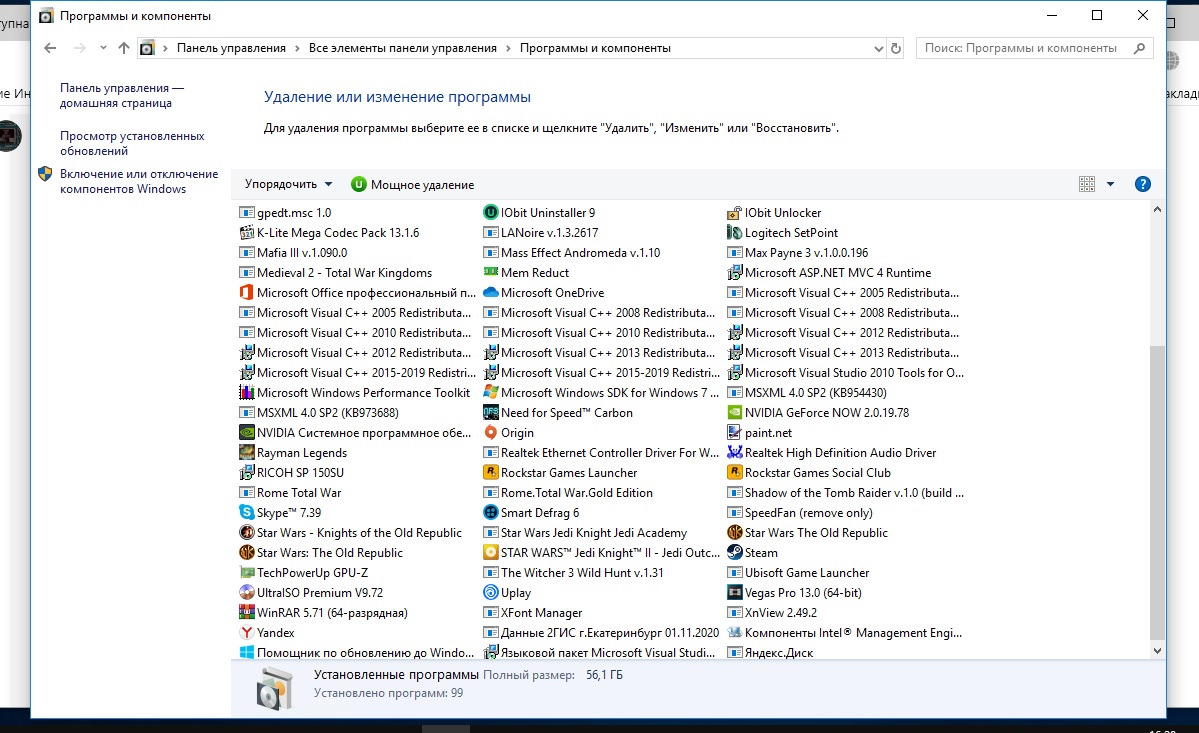This screenshot has width=1199, height=733.
Task: Click the TechPowerUp GPU-Z icon
Action: (246, 572)
